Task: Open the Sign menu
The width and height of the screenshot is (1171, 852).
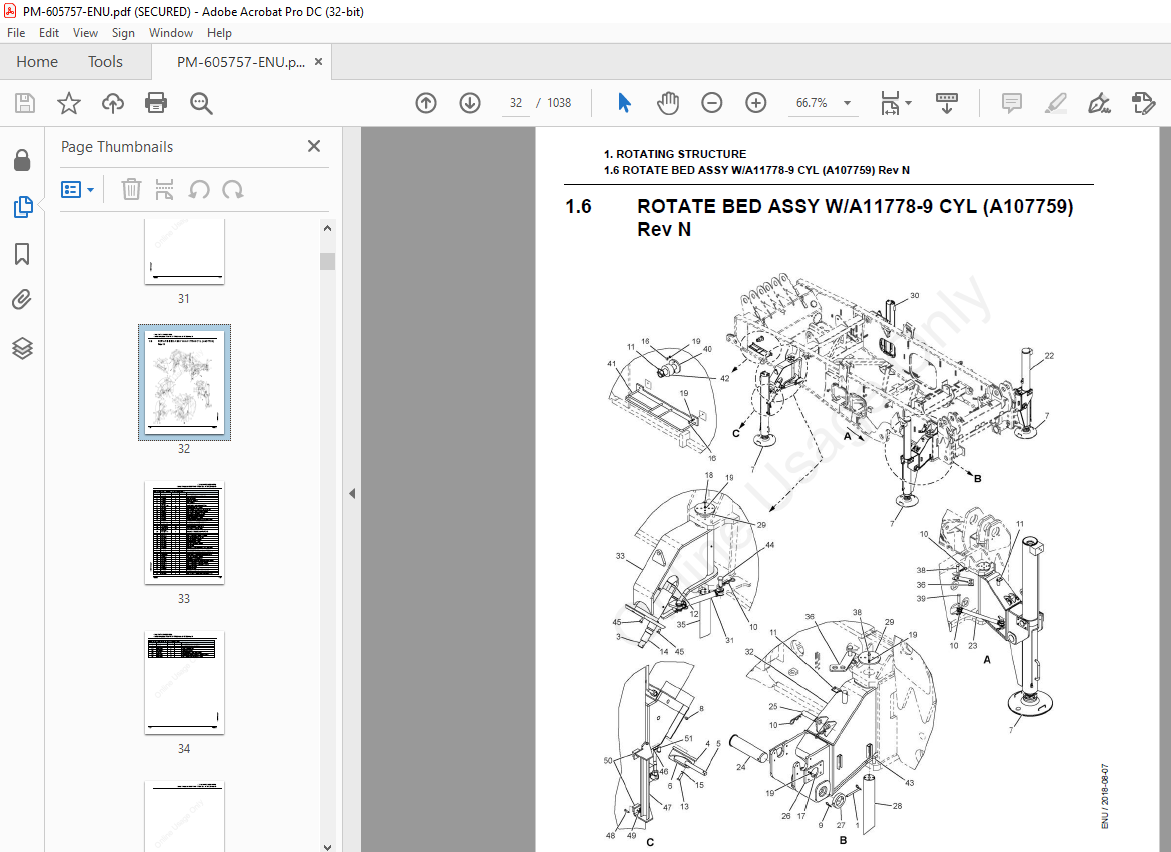Action: [123, 33]
